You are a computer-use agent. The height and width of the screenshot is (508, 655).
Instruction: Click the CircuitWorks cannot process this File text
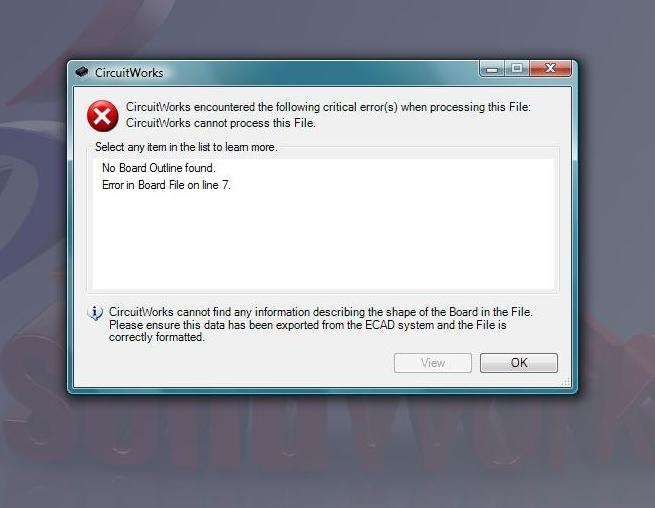point(221,123)
